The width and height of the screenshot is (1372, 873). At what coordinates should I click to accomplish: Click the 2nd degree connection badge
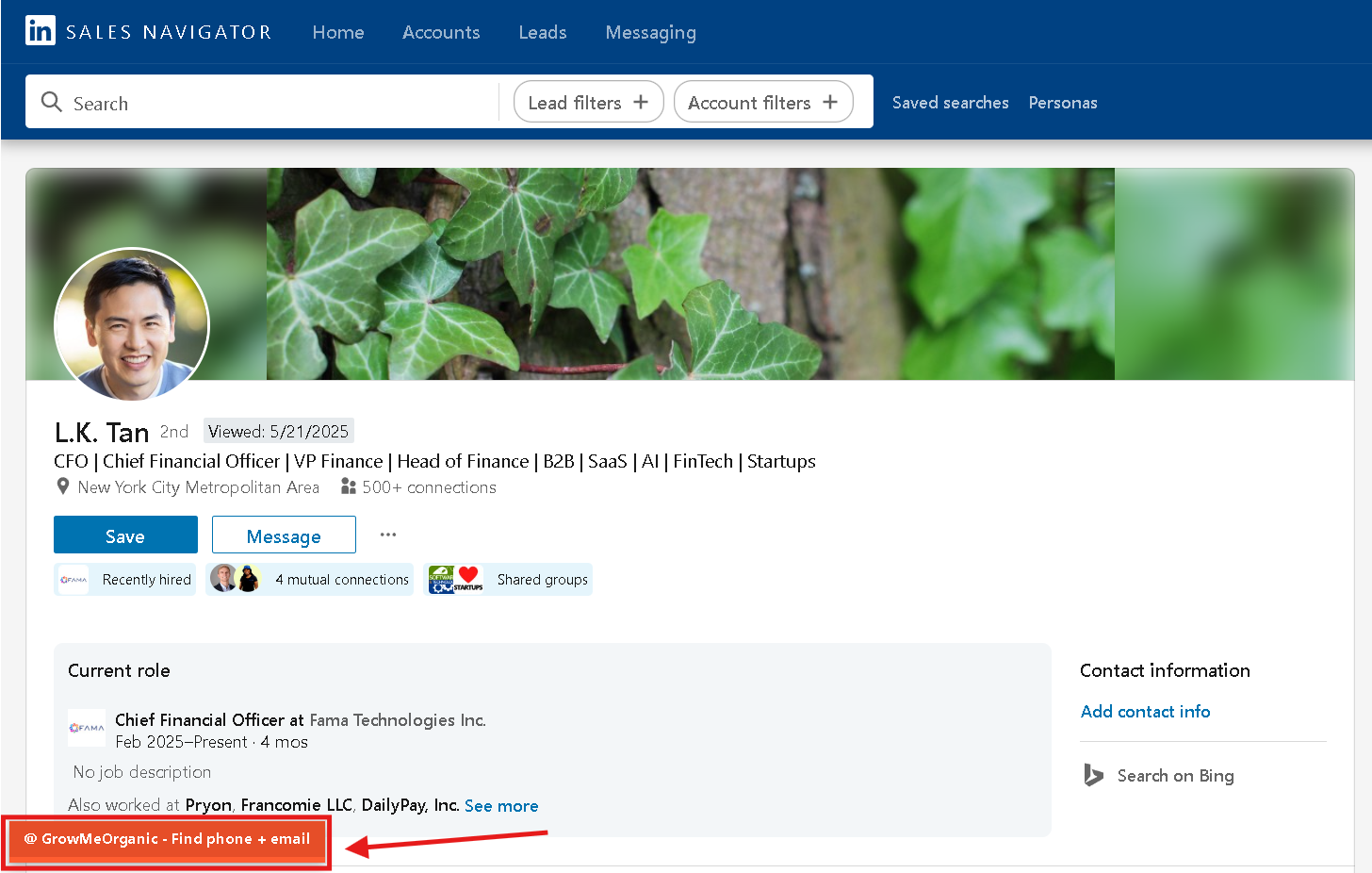[x=174, y=432]
